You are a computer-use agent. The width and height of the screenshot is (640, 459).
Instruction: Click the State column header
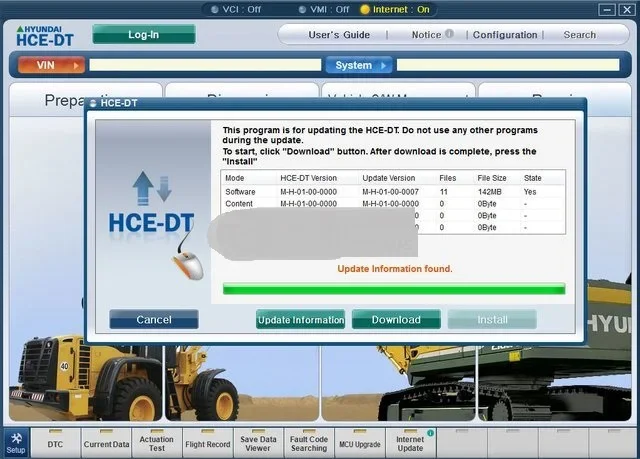click(533, 178)
